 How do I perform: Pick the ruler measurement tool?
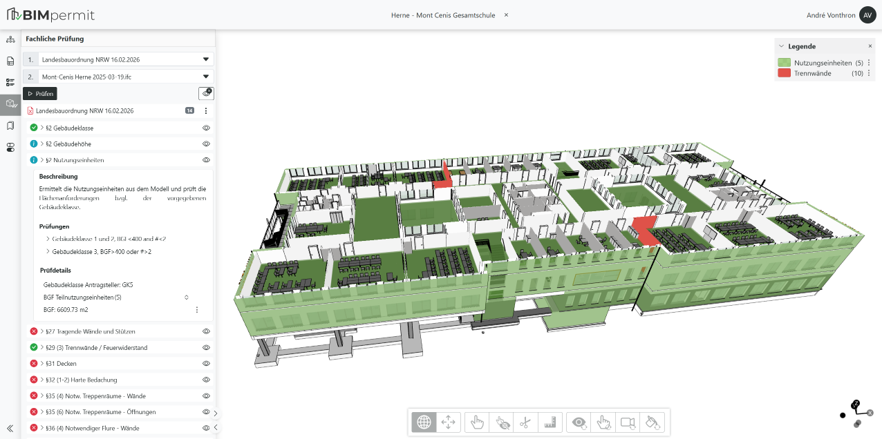[x=550, y=422]
